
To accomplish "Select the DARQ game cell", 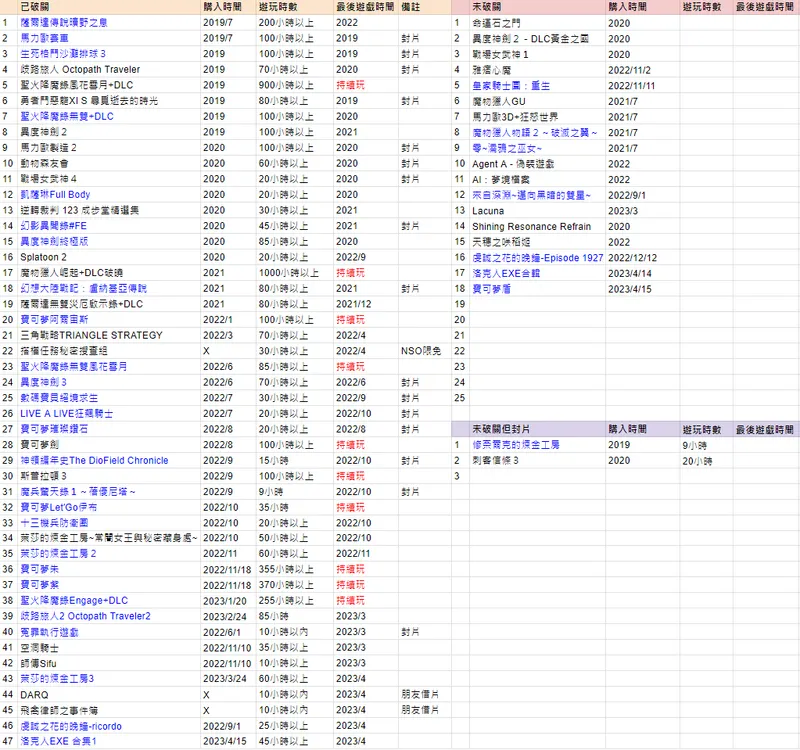I will click(35, 694).
